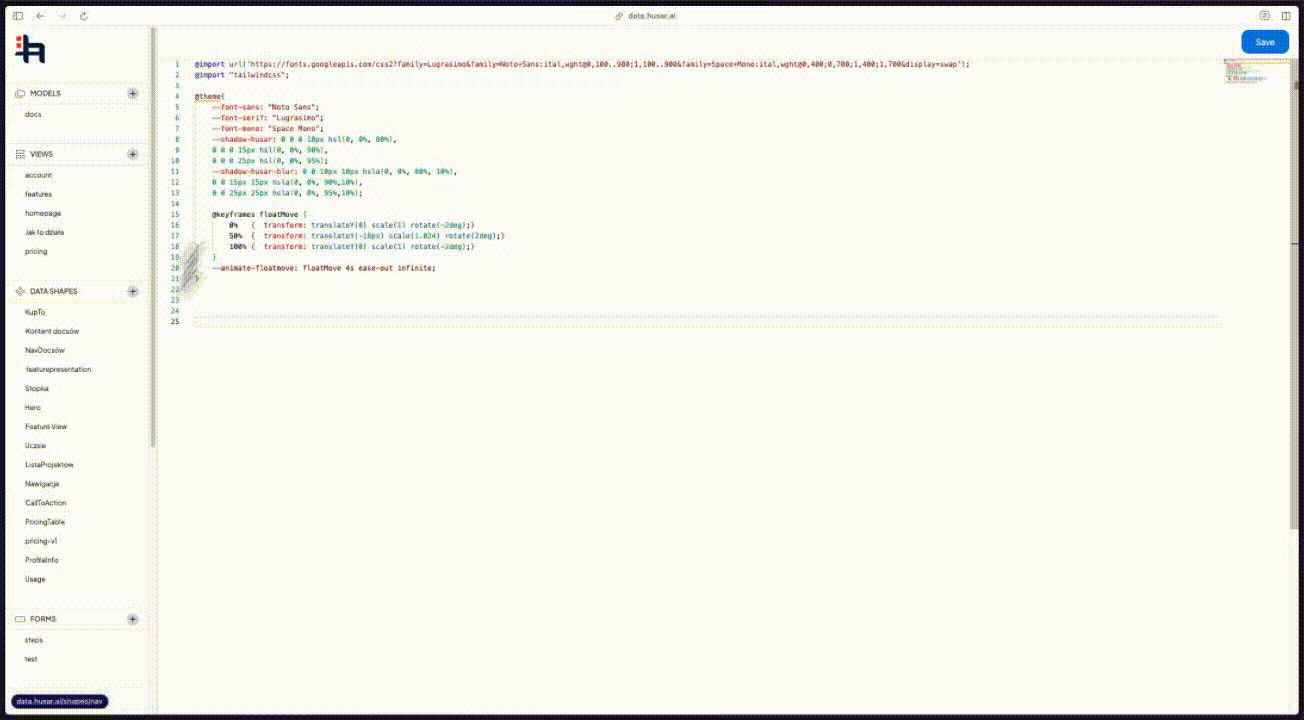Click the FORMS section icon
Image resolution: width=1304 pixels, height=720 pixels.
point(20,619)
